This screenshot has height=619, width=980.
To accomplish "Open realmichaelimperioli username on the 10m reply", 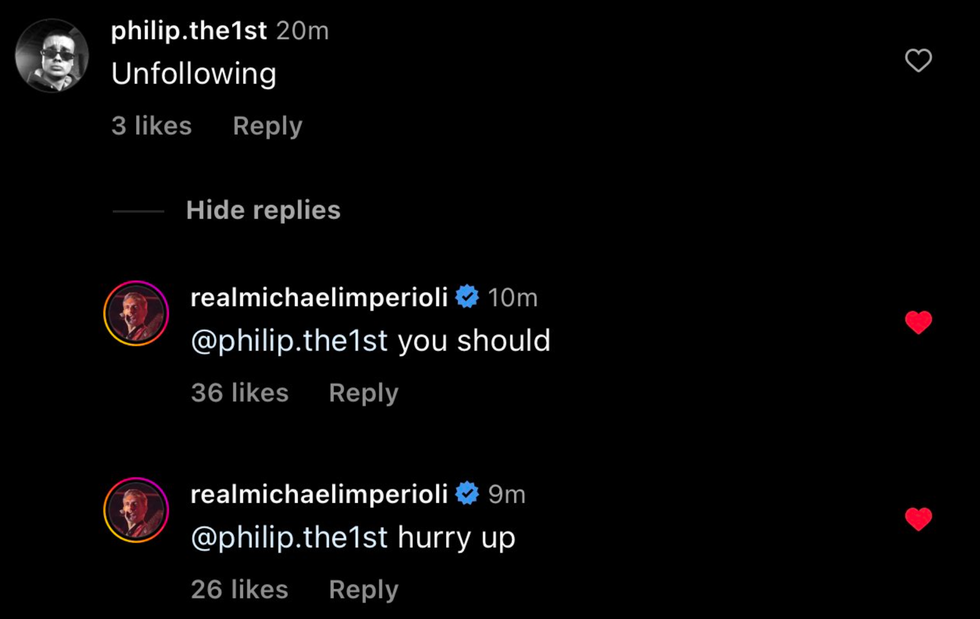I will [319, 297].
